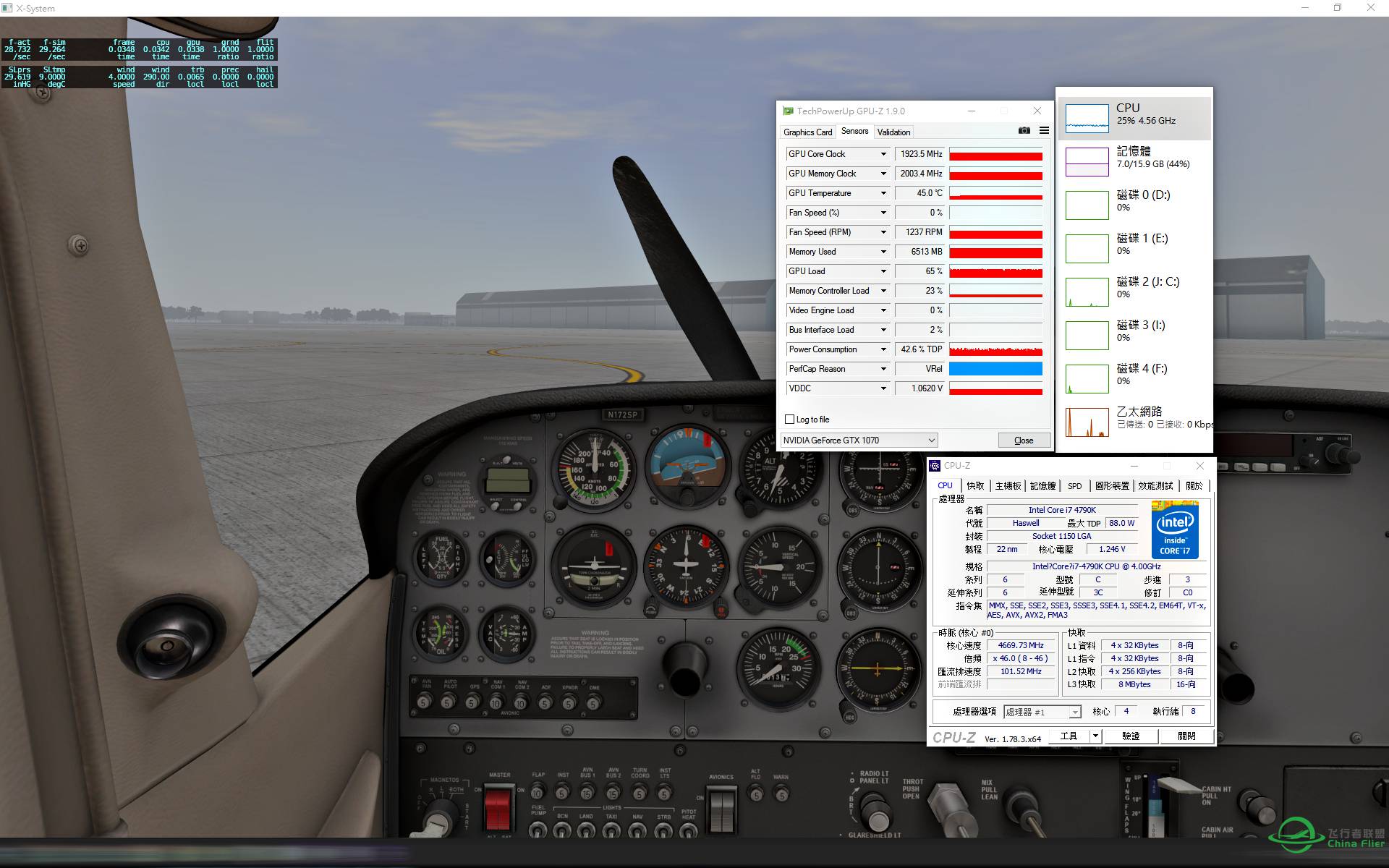Toggle the Log to file checkbox in GPU-Z
Screen dimensions: 1389x868
788,419
